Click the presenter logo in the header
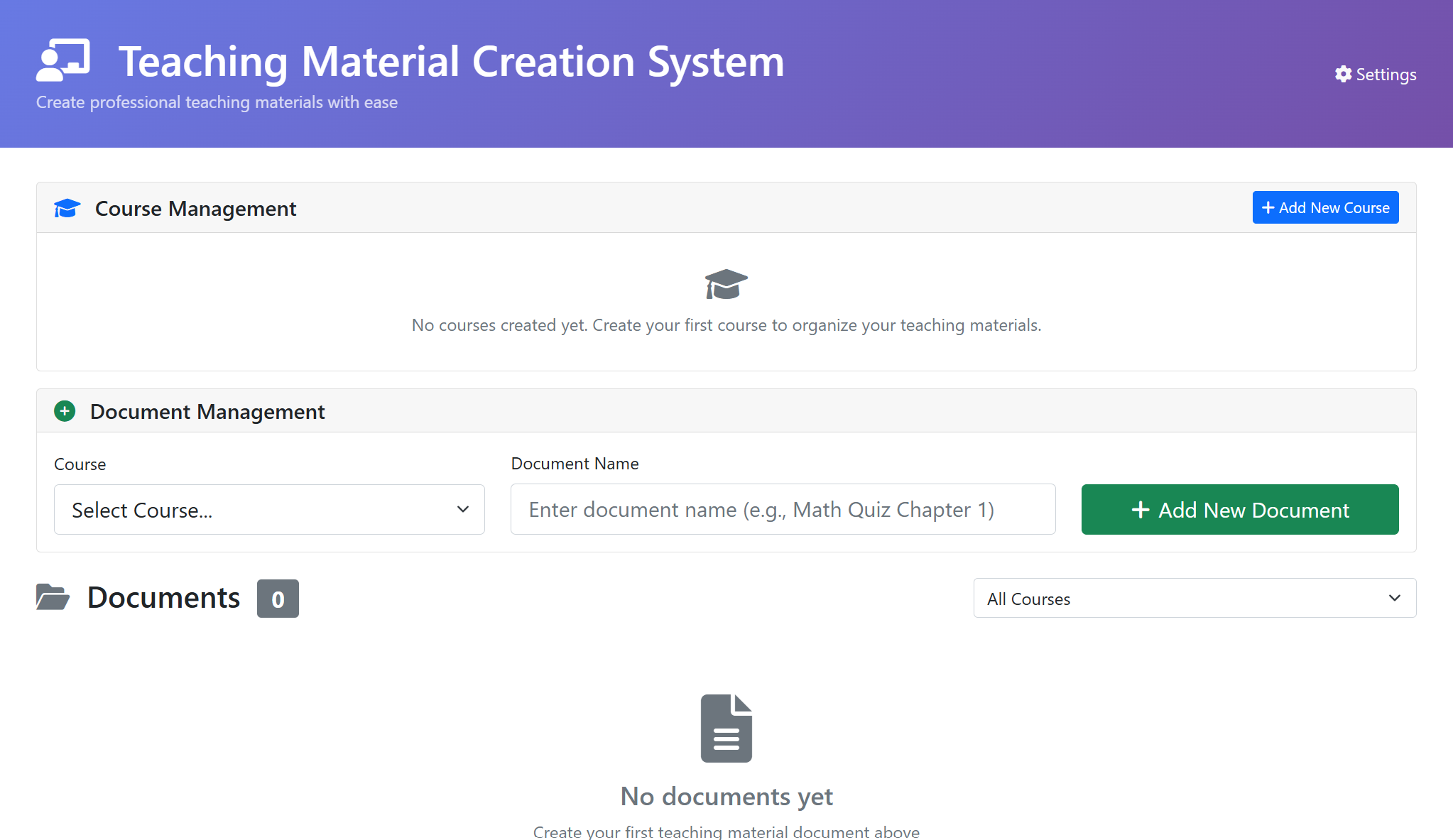This screenshot has height=840, width=1453. [x=63, y=60]
